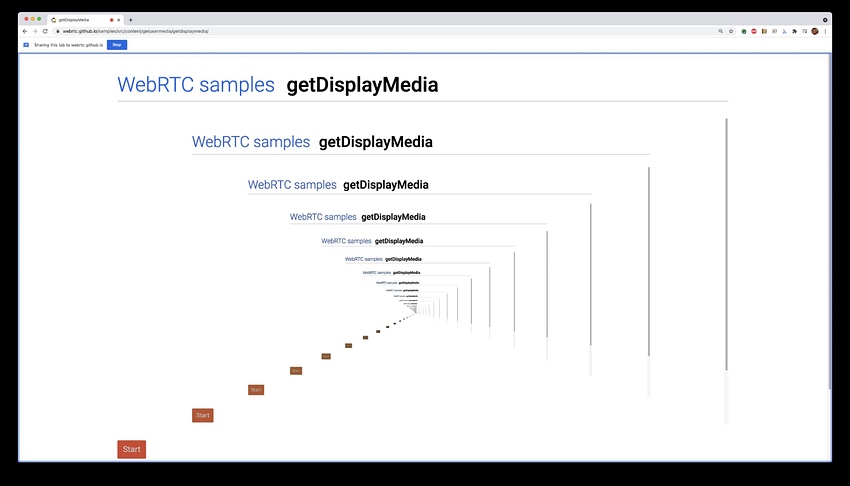Reload the page with the refresh icon
Screen dimensions: 850x486
(45, 31)
